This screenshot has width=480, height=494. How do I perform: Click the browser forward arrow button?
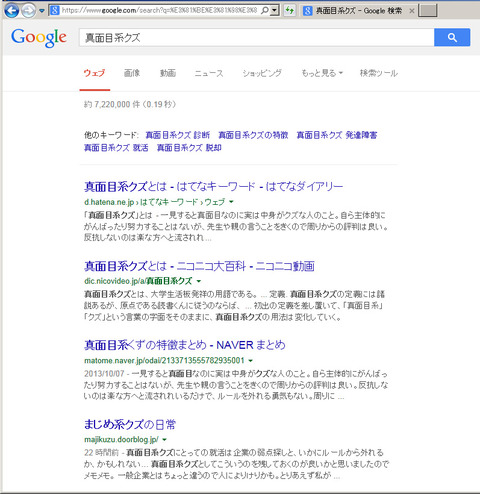(28, 11)
